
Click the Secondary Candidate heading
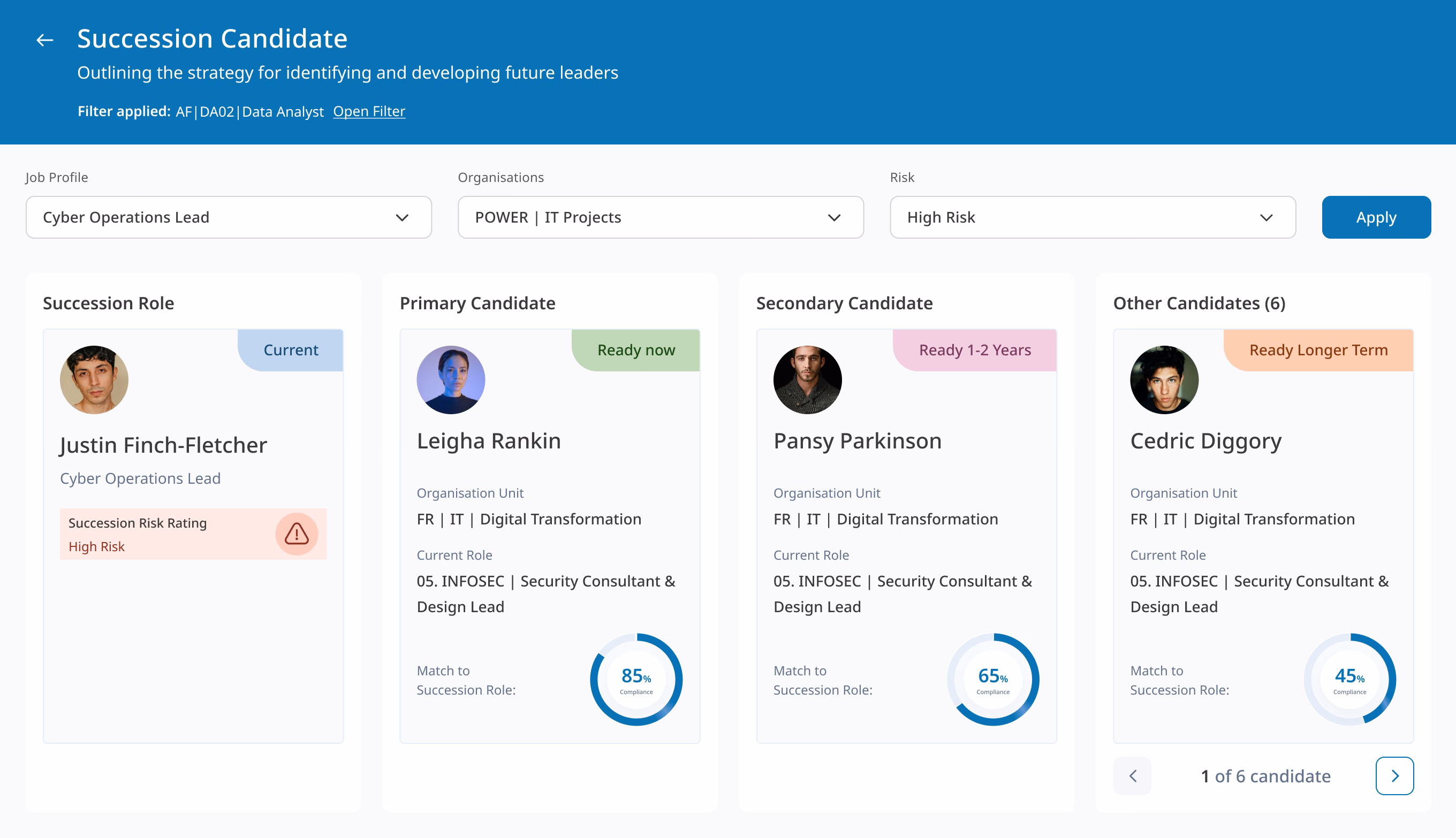(844, 303)
